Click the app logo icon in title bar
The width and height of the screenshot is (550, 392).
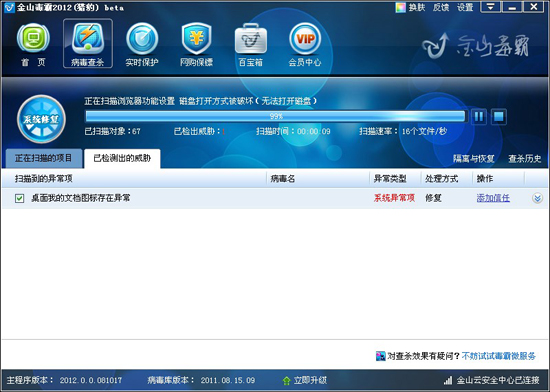tap(9, 7)
